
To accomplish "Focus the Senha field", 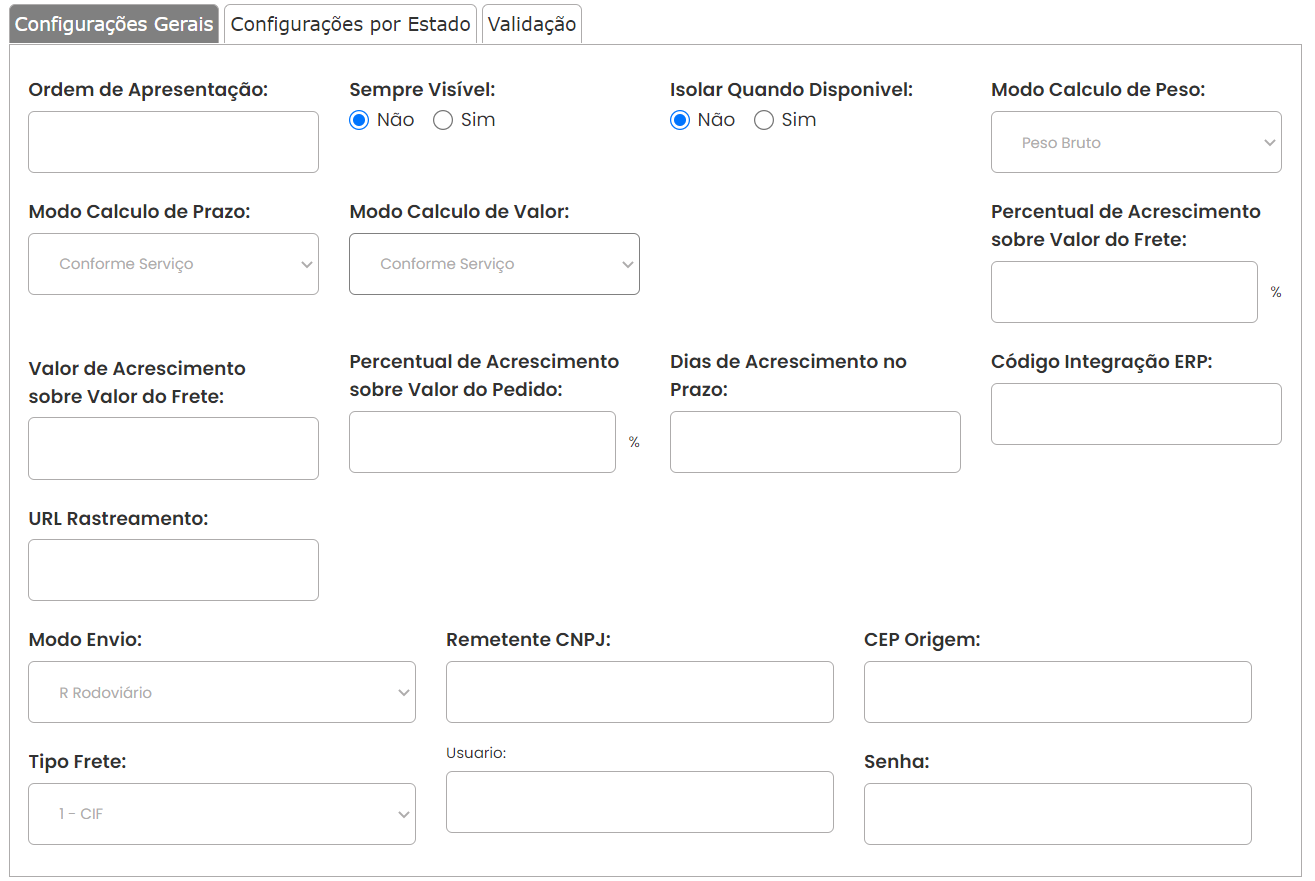I will 1058,814.
